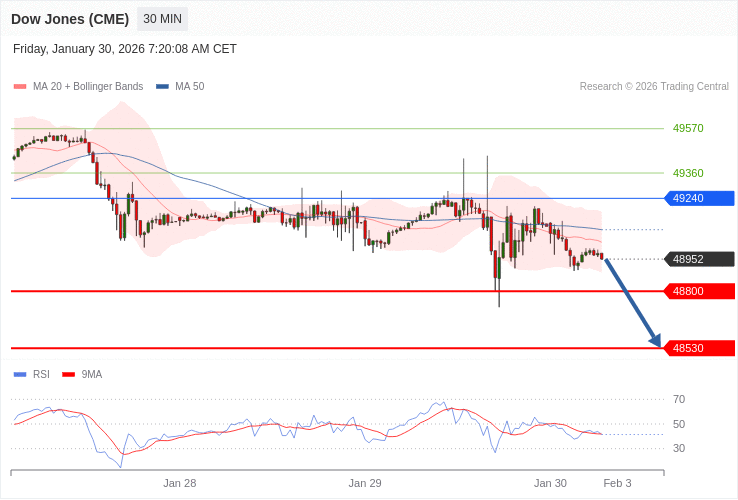
Task: Click the 49570 resistance level label
Action: coord(688,128)
